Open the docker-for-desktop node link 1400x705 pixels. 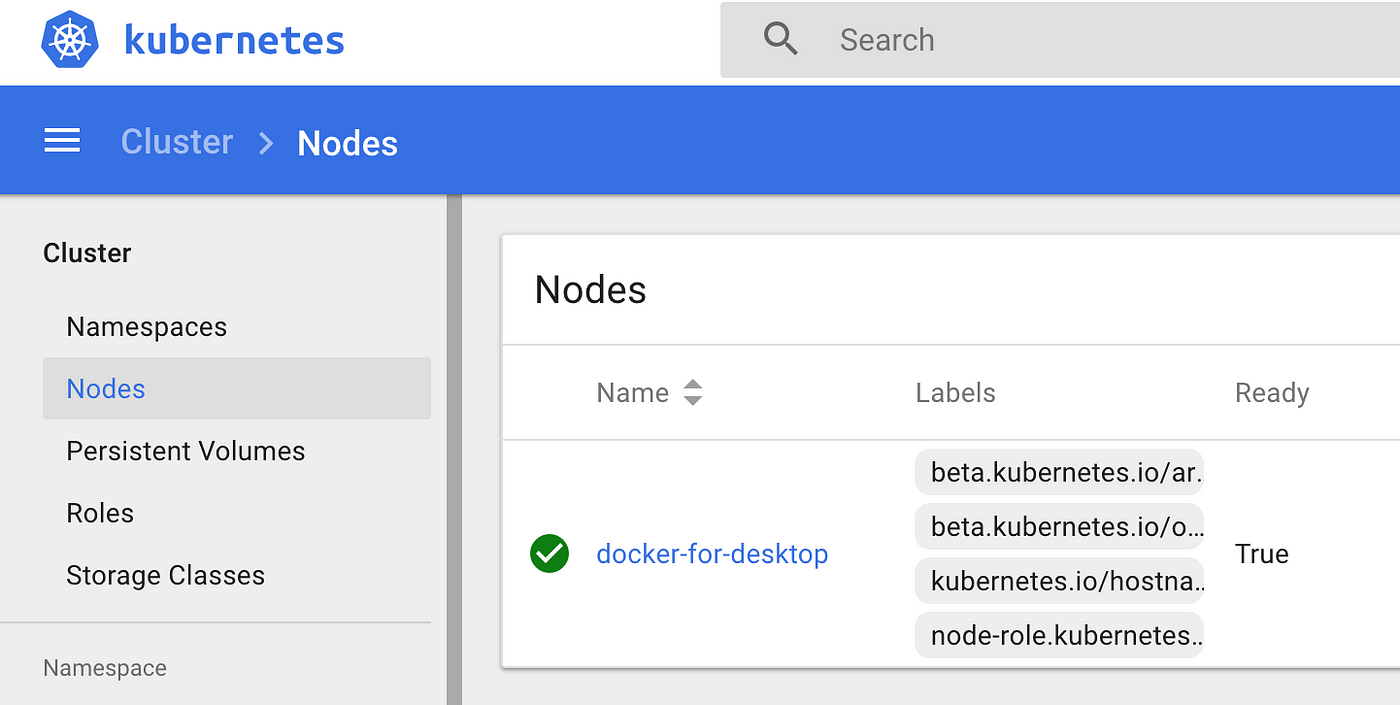(x=712, y=554)
